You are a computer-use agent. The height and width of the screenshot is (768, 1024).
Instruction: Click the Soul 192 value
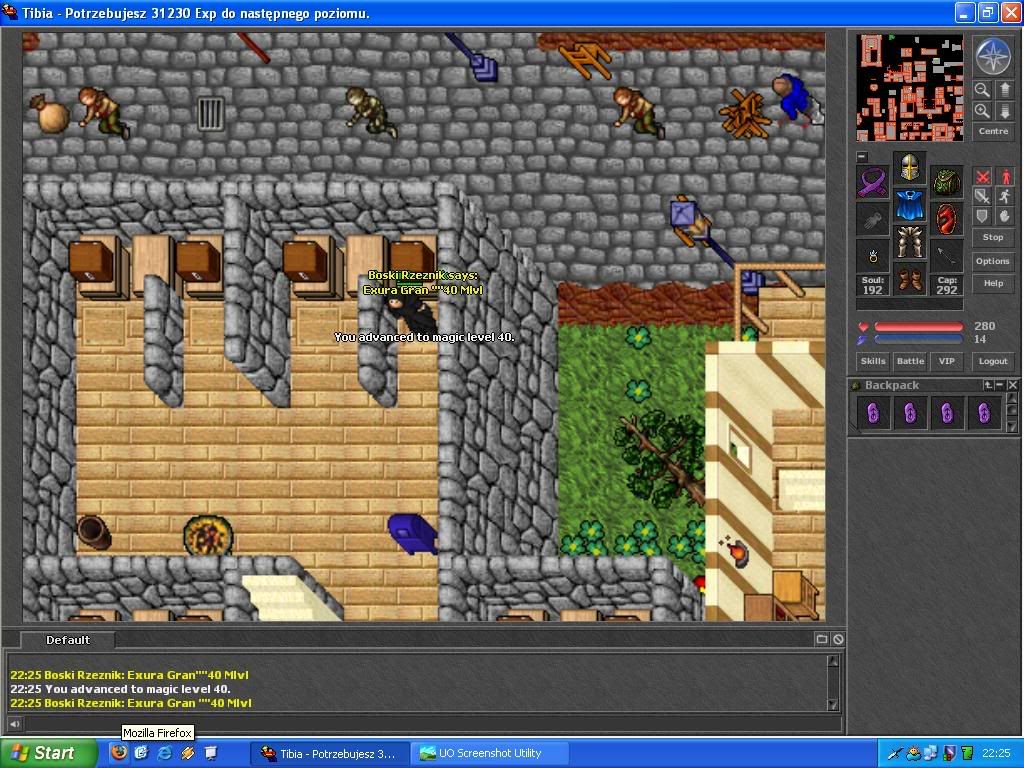click(872, 285)
